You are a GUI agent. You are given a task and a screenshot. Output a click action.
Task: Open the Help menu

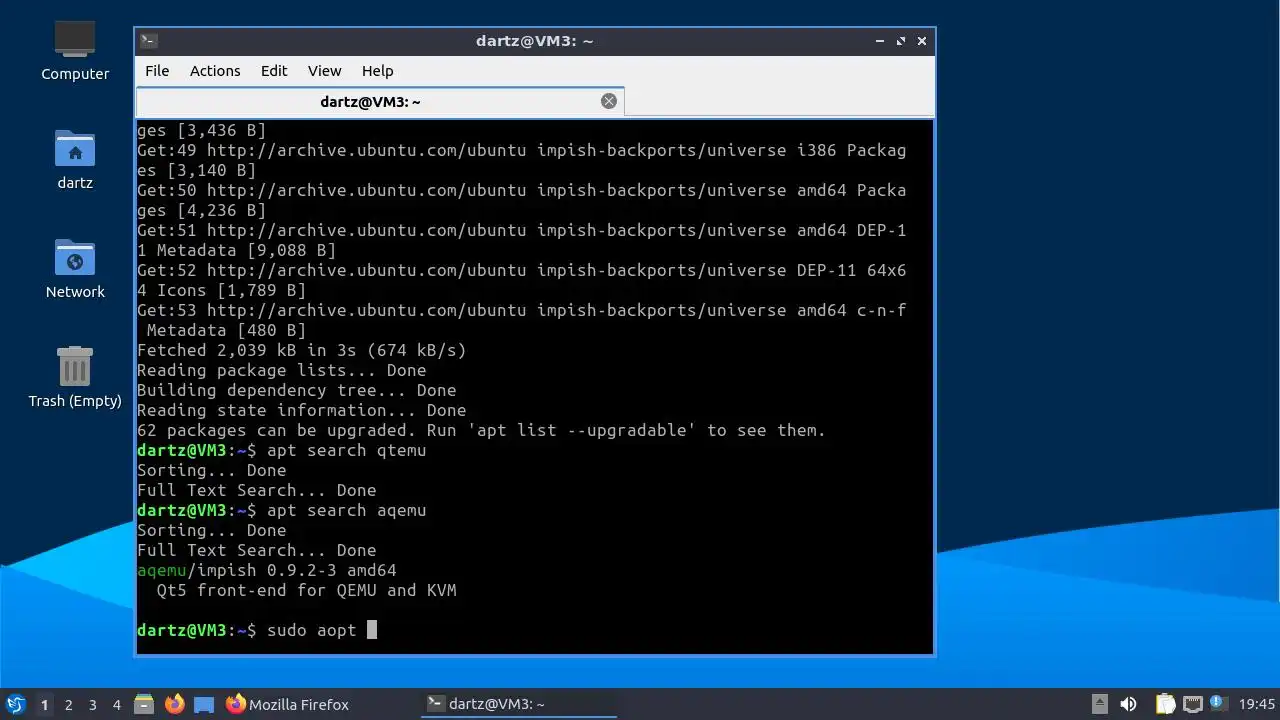(377, 71)
